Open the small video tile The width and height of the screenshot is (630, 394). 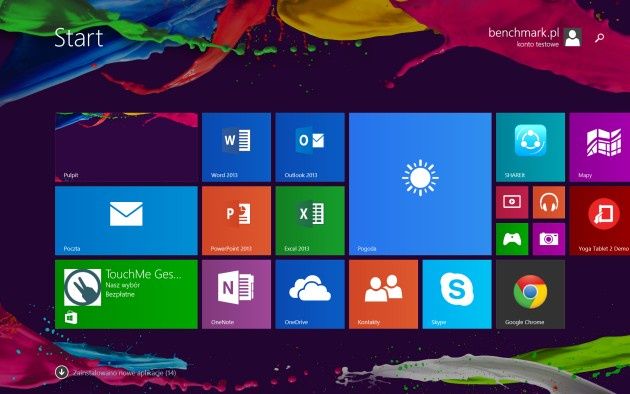tap(512, 202)
